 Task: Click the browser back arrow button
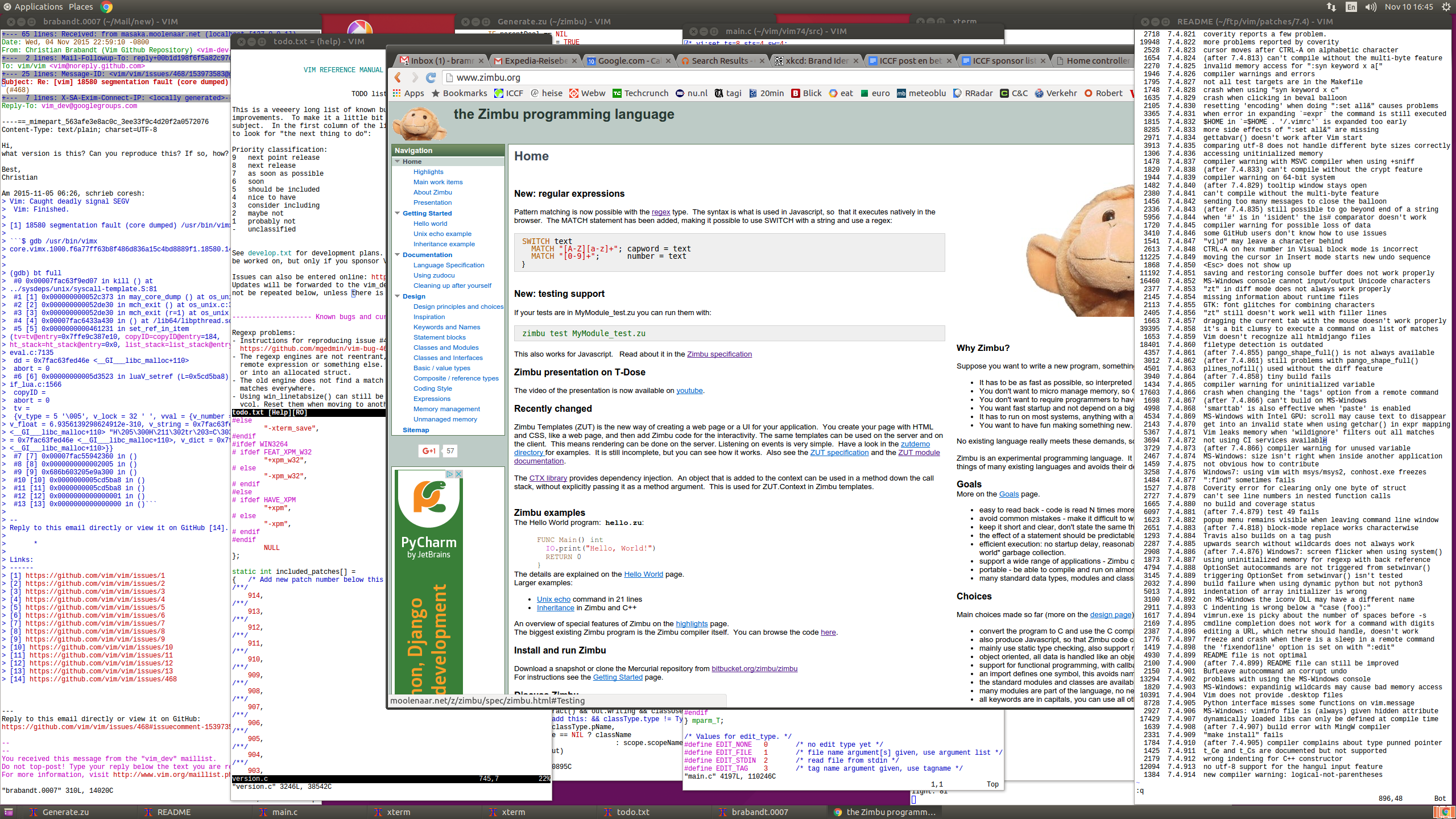398,77
